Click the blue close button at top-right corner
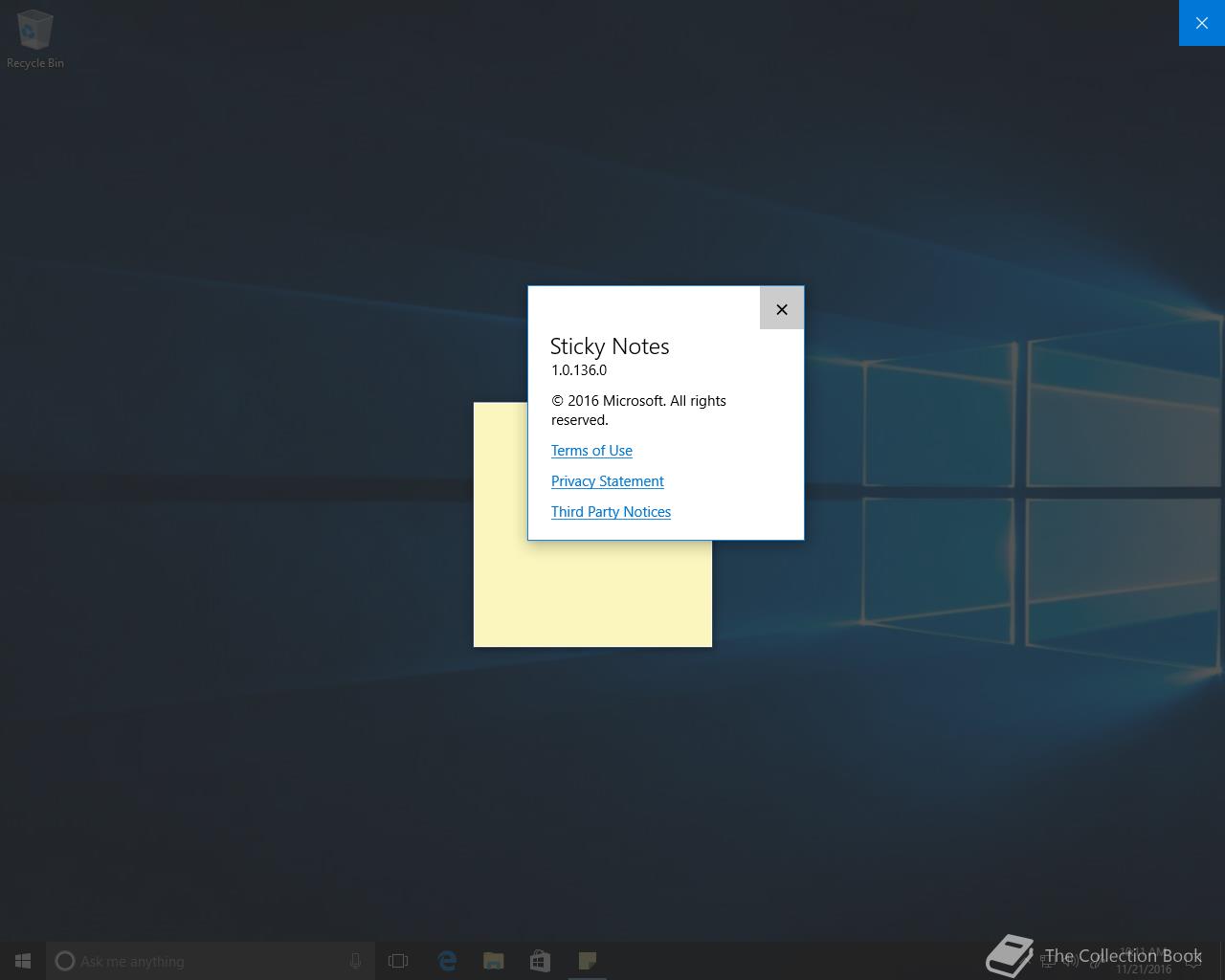 pyautogui.click(x=1202, y=23)
